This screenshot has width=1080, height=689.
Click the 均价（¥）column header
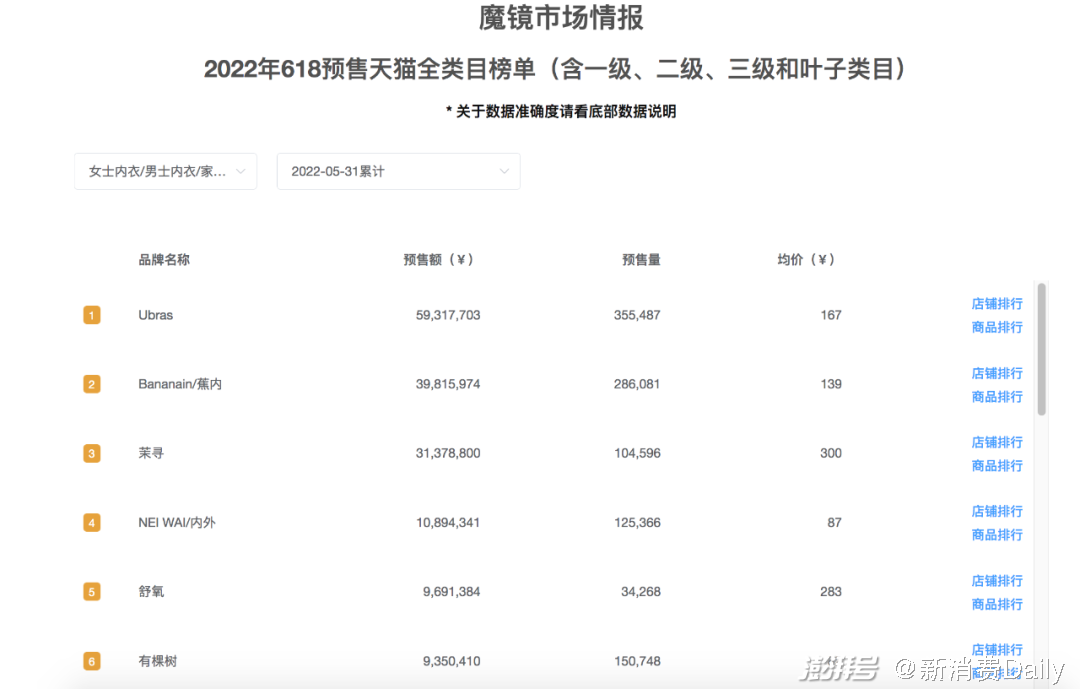click(x=806, y=260)
